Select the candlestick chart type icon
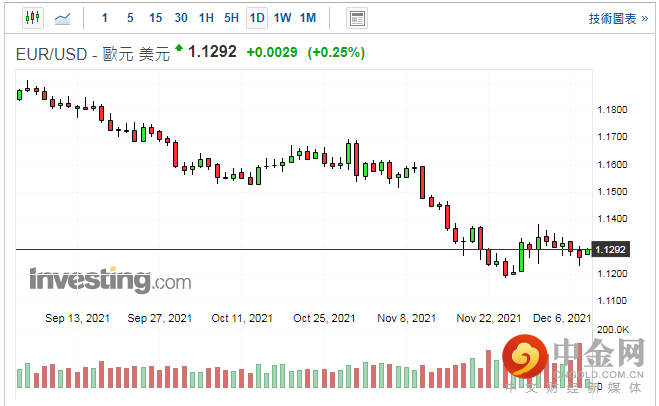Screen dimensions: 659x406 point(33,18)
